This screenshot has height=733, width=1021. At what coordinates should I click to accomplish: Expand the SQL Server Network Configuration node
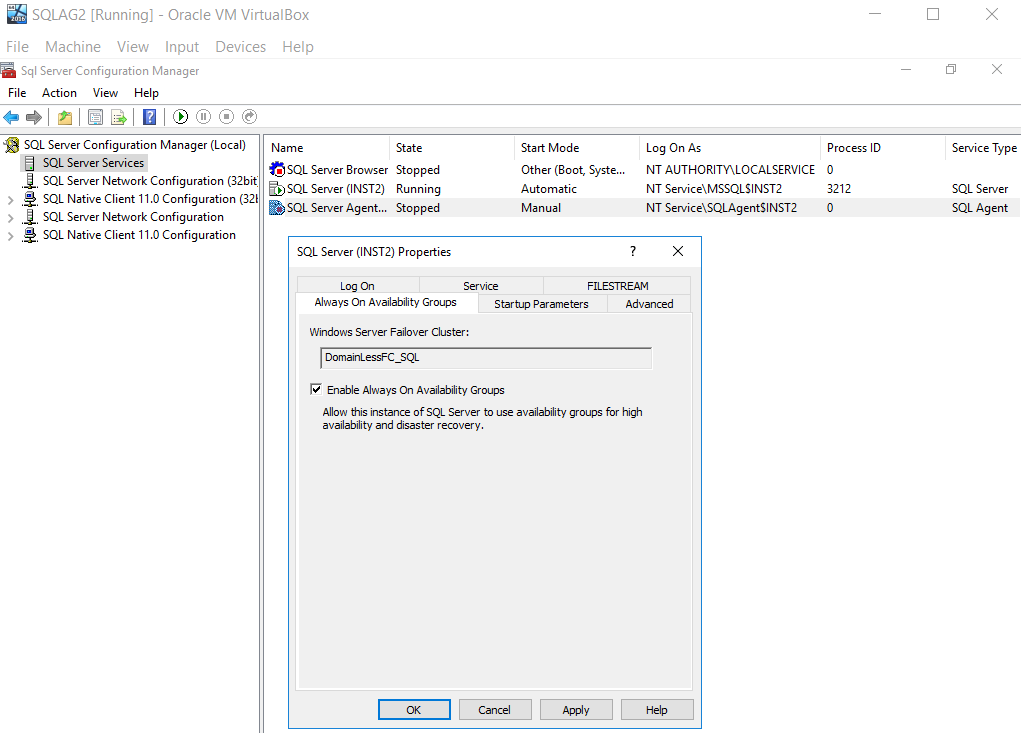click(x=11, y=218)
